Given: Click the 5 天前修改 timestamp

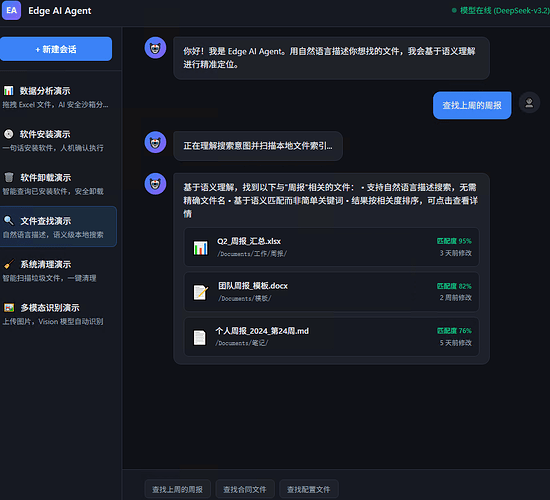Looking at the screenshot, I should click(456, 343).
